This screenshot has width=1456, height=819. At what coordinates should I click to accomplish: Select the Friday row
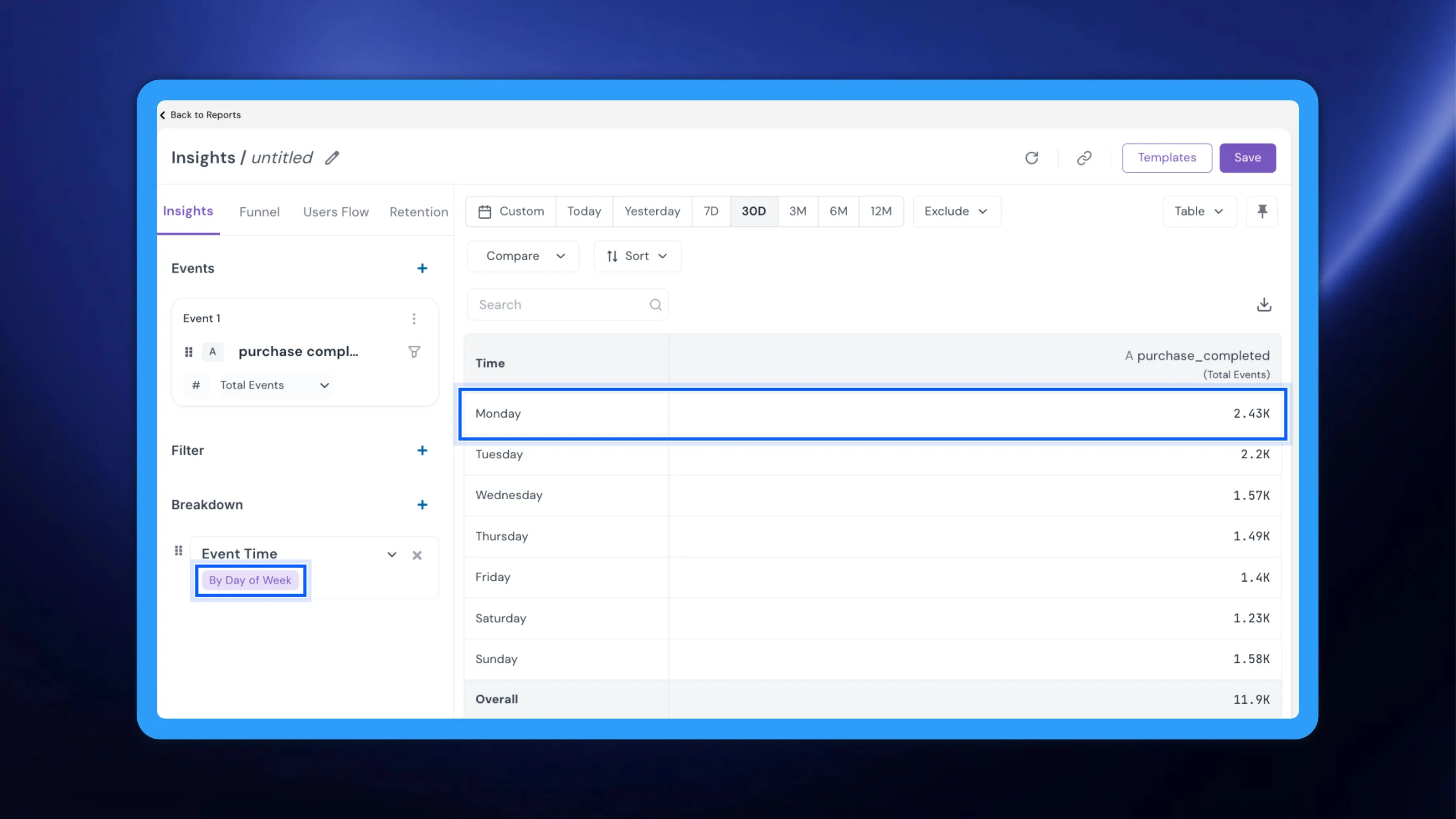(x=873, y=578)
